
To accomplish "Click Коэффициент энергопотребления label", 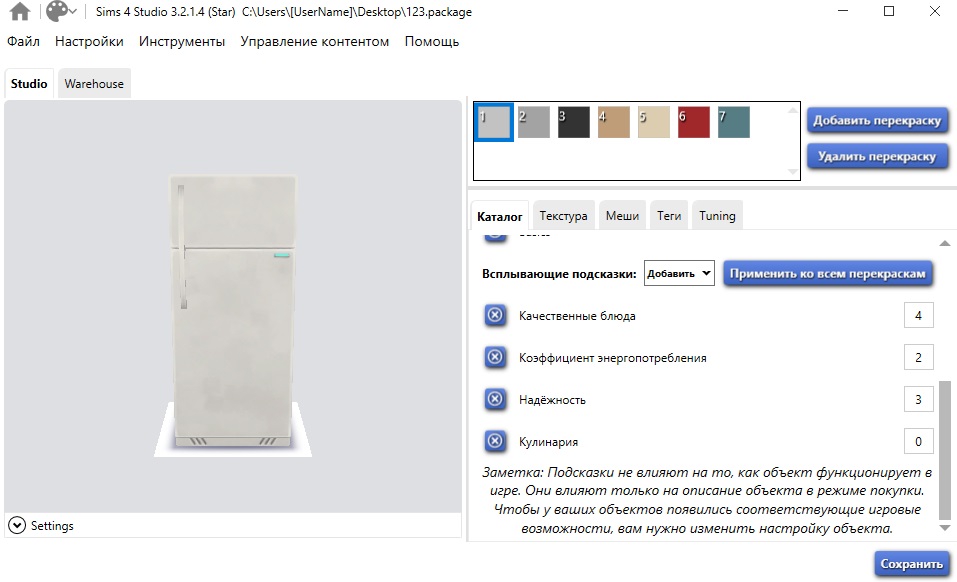I will 612,358.
